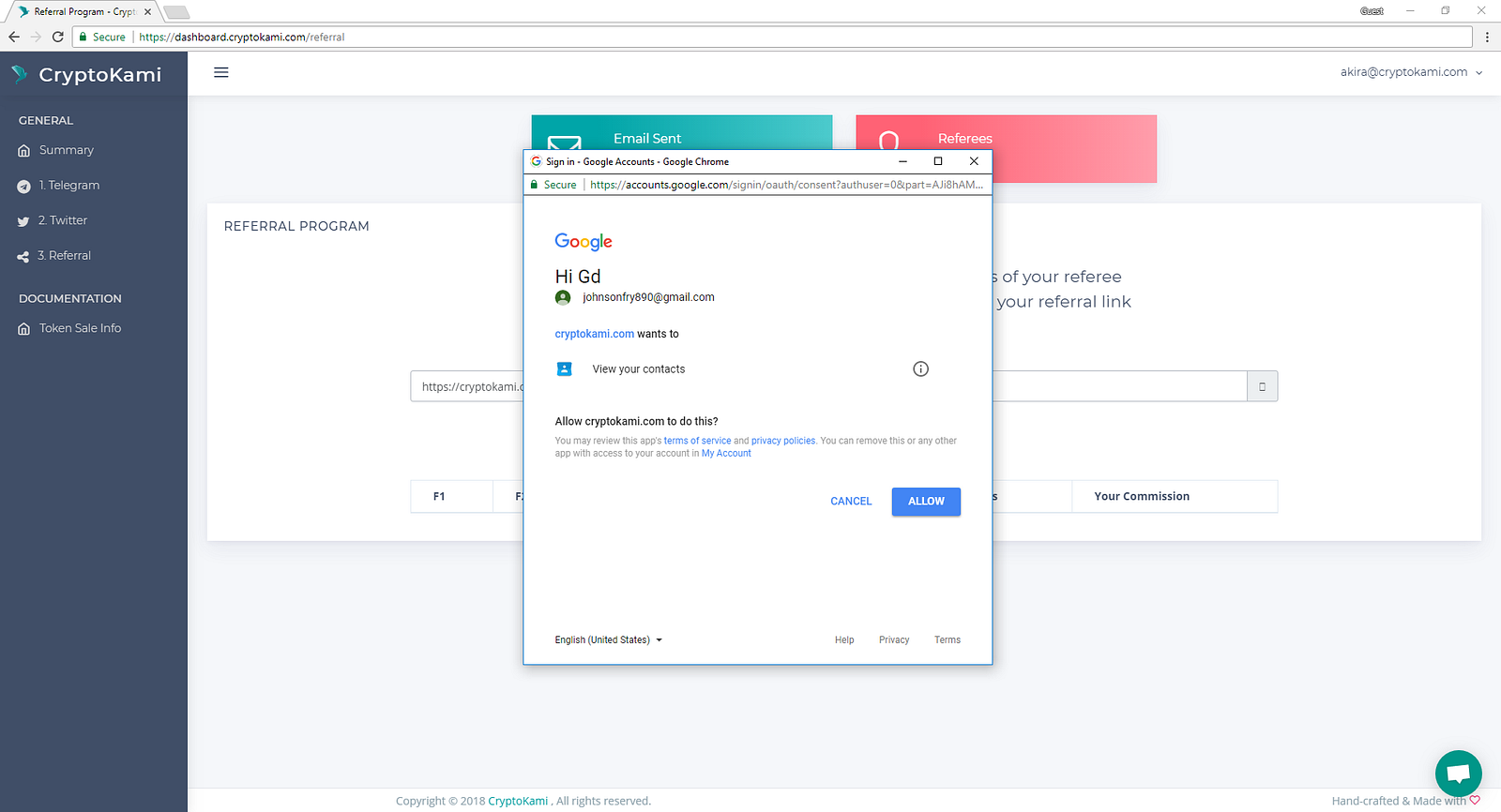Click the ALLOW button in Google dialog
Image resolution: width=1501 pixels, height=812 pixels.
(926, 502)
